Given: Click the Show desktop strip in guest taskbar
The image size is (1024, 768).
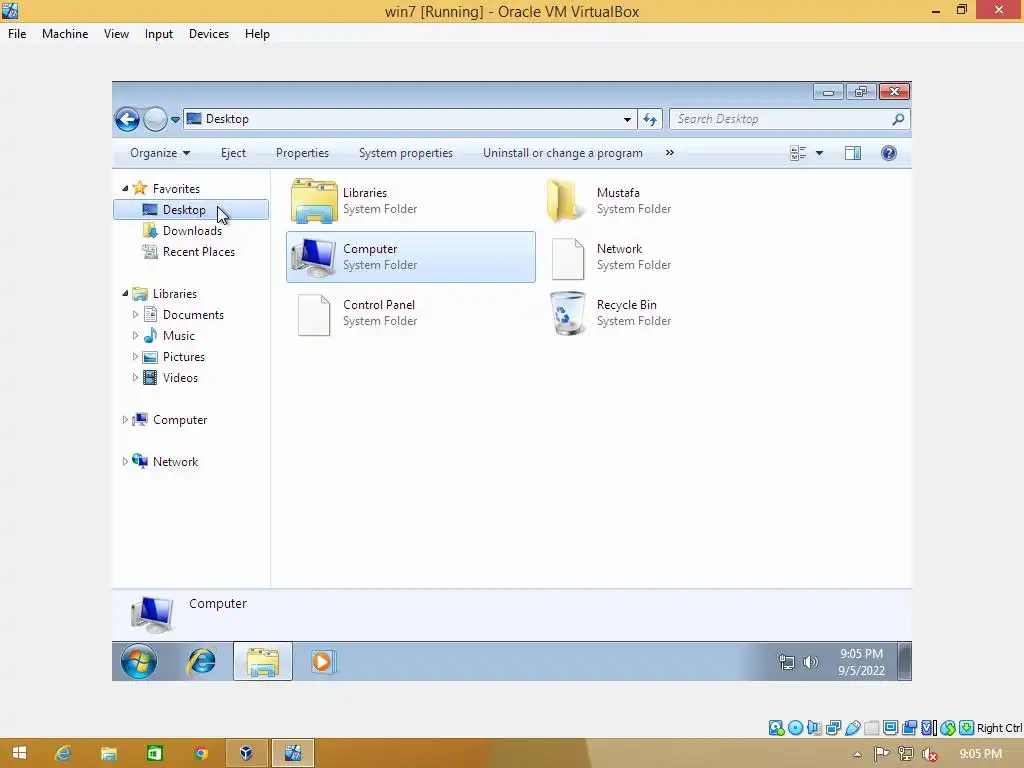Looking at the screenshot, I should 904,662.
